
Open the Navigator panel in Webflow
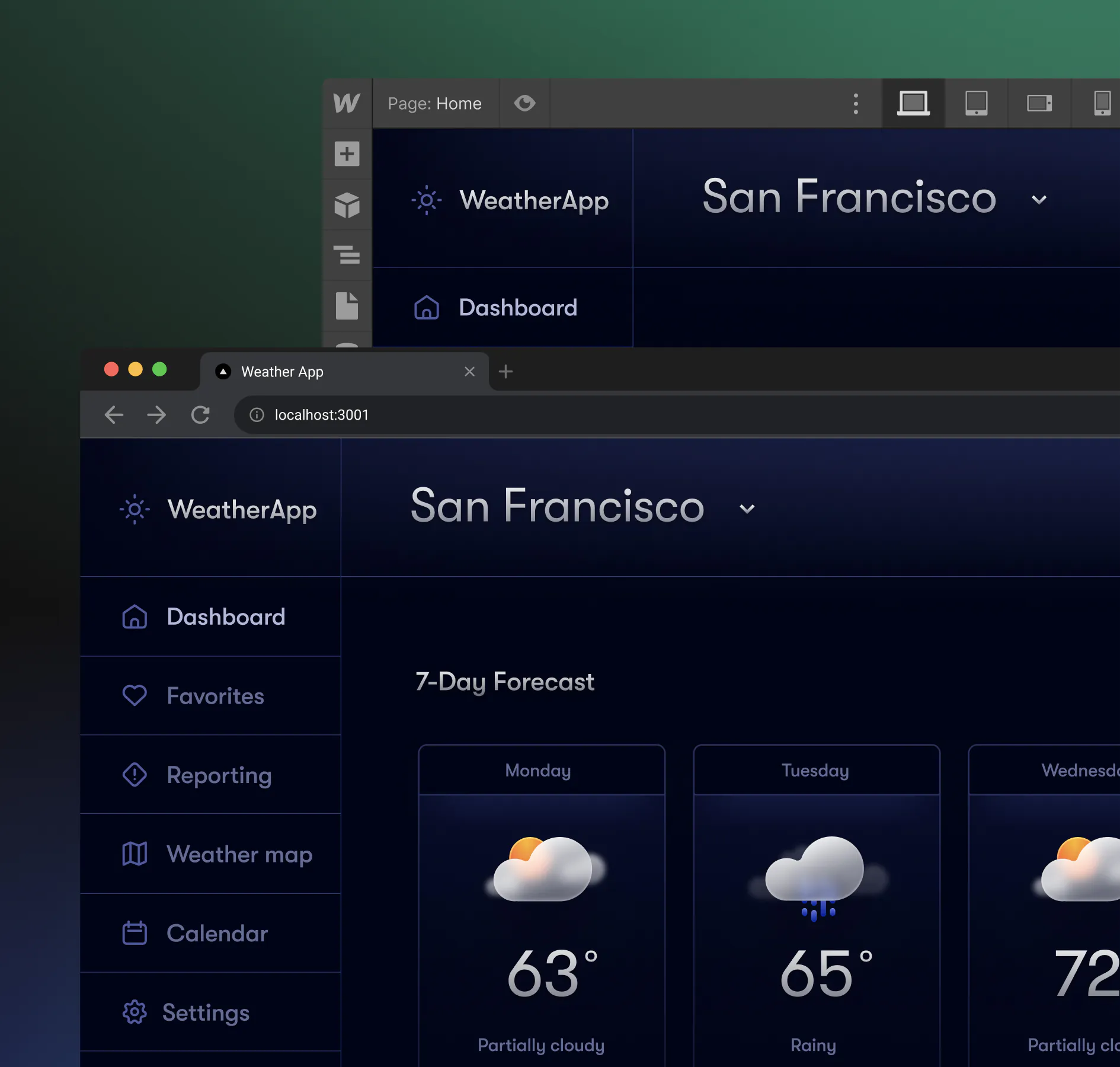pyautogui.click(x=347, y=255)
